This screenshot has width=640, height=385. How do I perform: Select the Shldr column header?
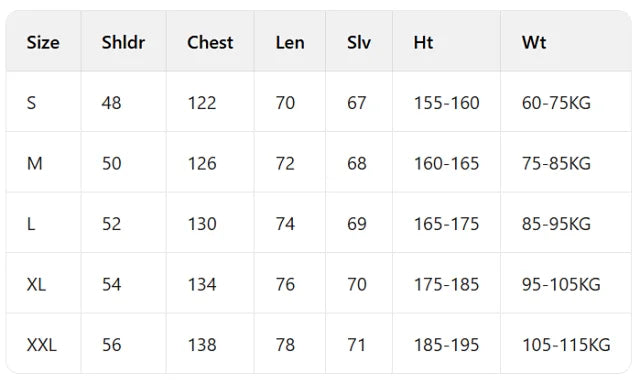click(123, 42)
